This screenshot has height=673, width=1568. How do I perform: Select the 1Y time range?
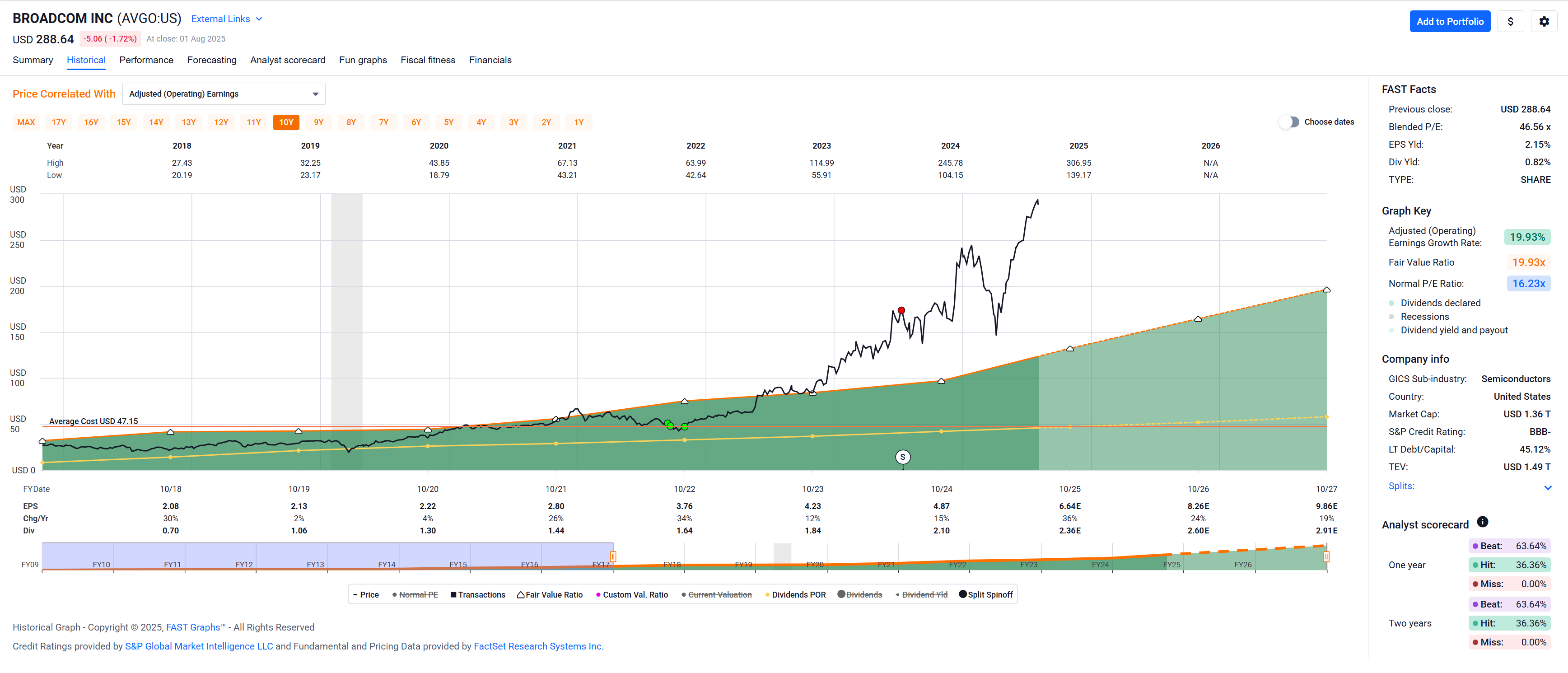click(579, 122)
